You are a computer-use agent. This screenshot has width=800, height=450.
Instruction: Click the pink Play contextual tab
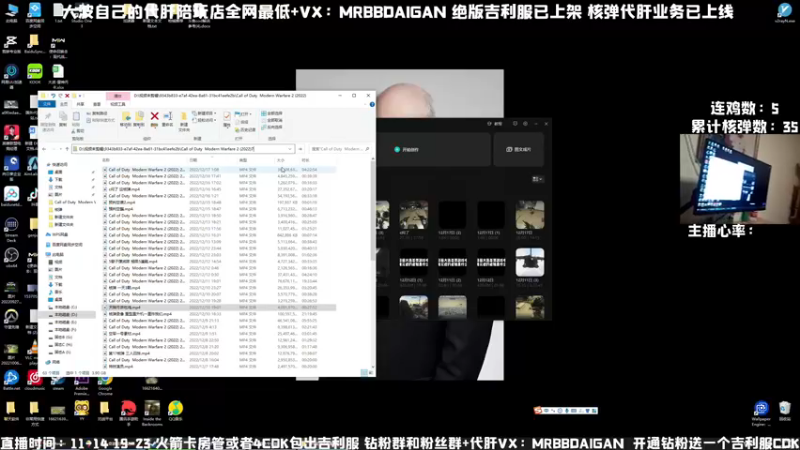coord(118,96)
